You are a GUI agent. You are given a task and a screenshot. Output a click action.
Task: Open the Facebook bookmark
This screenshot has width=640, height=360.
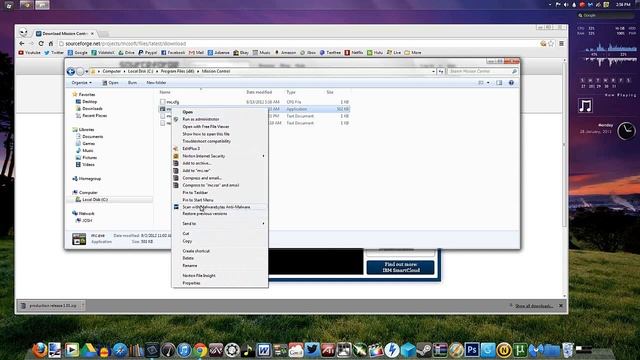173,53
